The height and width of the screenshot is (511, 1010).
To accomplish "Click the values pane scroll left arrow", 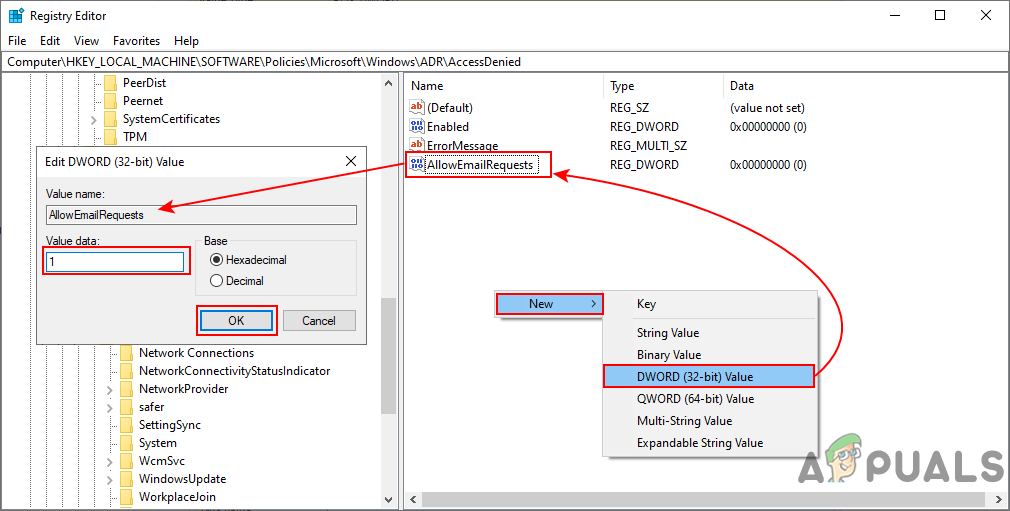I will coord(413,499).
